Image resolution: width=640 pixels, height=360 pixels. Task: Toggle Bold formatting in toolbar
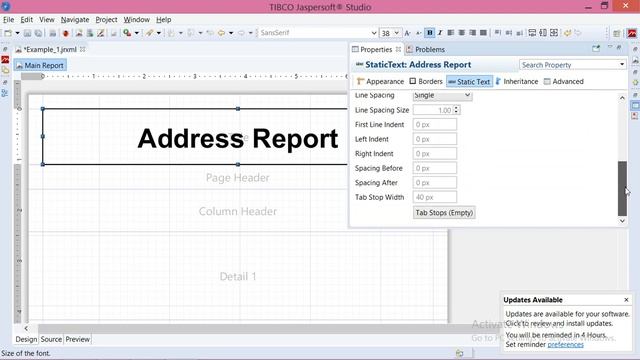429,33
